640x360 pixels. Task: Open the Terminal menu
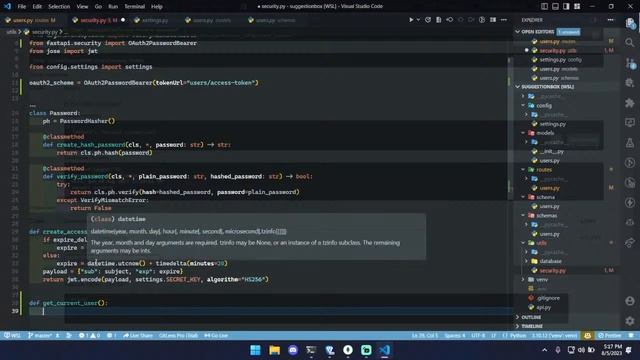[135, 7]
